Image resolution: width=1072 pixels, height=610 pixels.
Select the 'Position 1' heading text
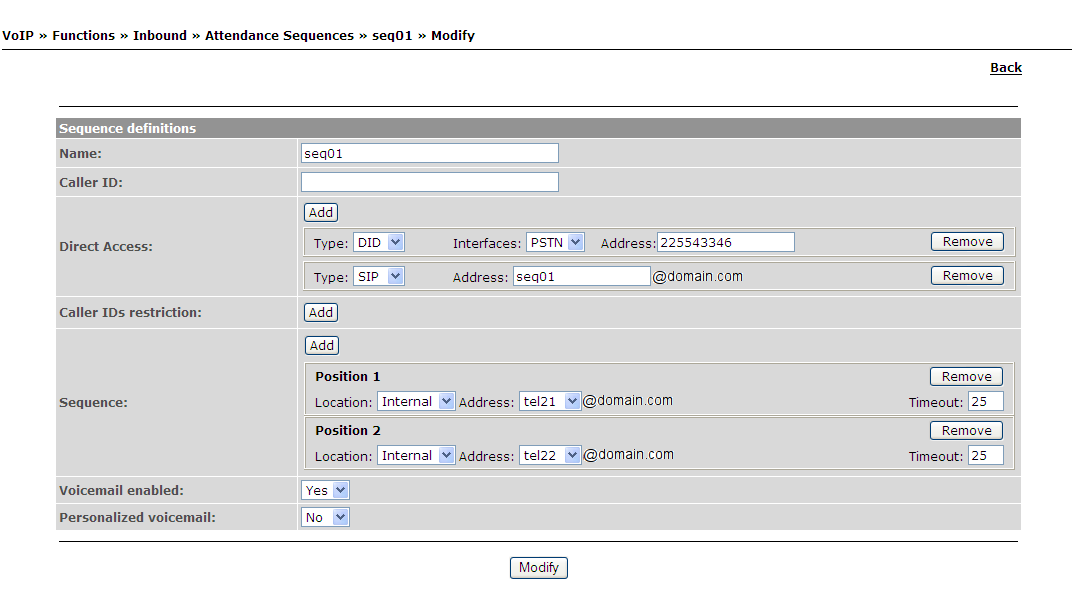(x=347, y=377)
